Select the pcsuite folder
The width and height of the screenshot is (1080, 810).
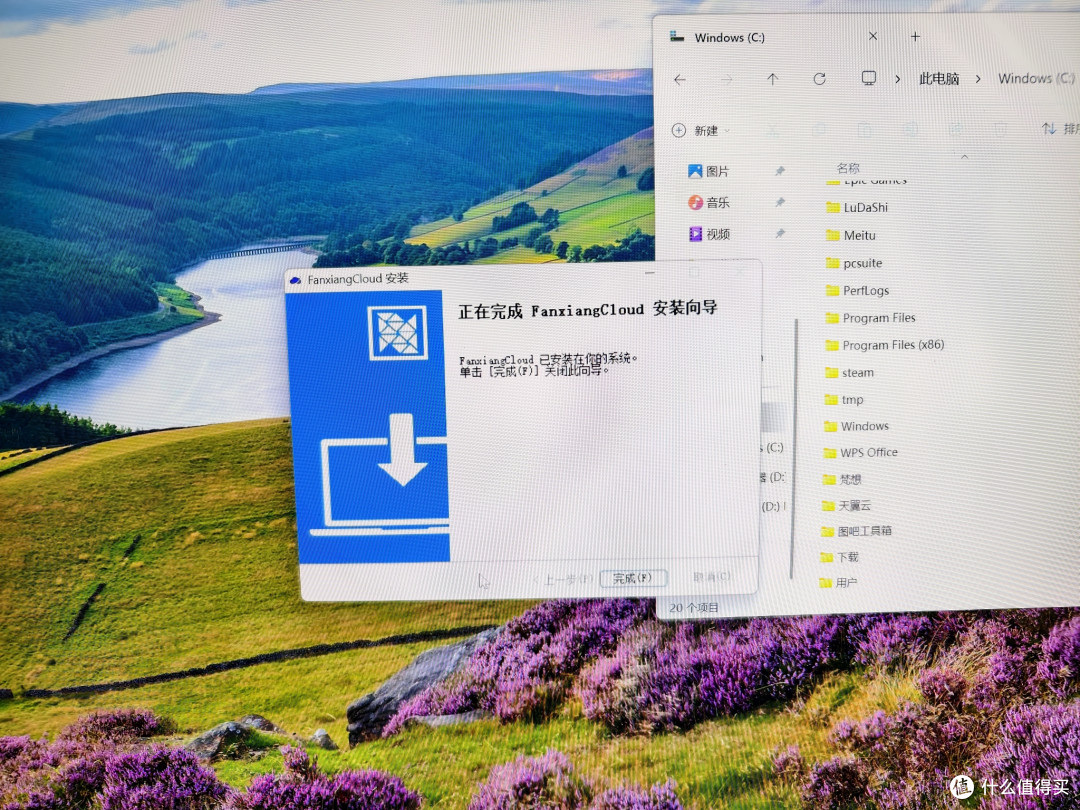853,263
